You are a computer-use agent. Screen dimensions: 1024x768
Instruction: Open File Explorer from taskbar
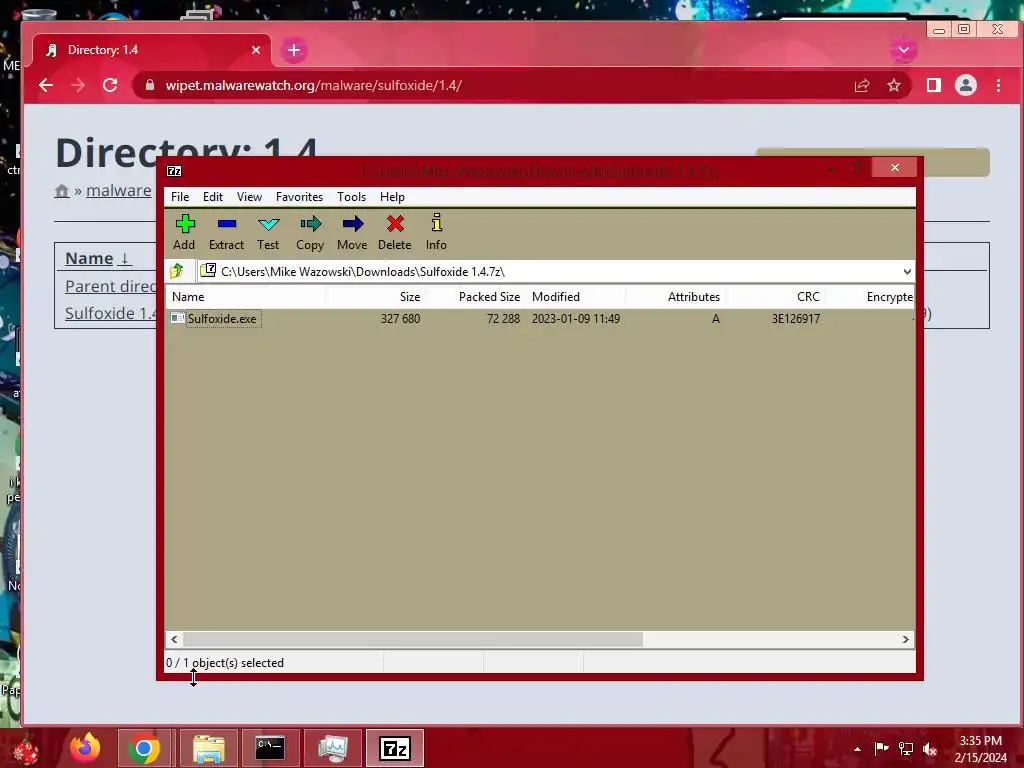(208, 748)
